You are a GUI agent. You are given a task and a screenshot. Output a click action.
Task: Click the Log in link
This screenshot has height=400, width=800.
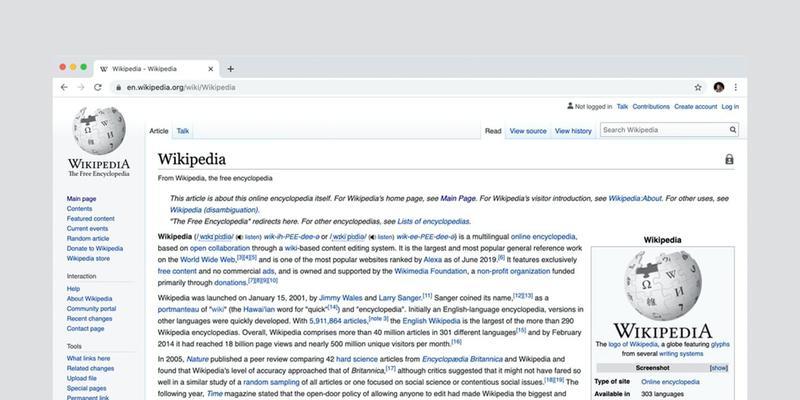[x=730, y=107]
